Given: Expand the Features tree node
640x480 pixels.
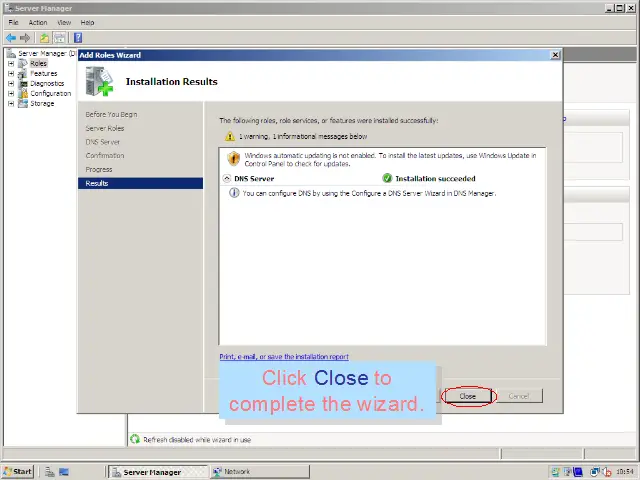Looking at the screenshot, I should [11, 74].
